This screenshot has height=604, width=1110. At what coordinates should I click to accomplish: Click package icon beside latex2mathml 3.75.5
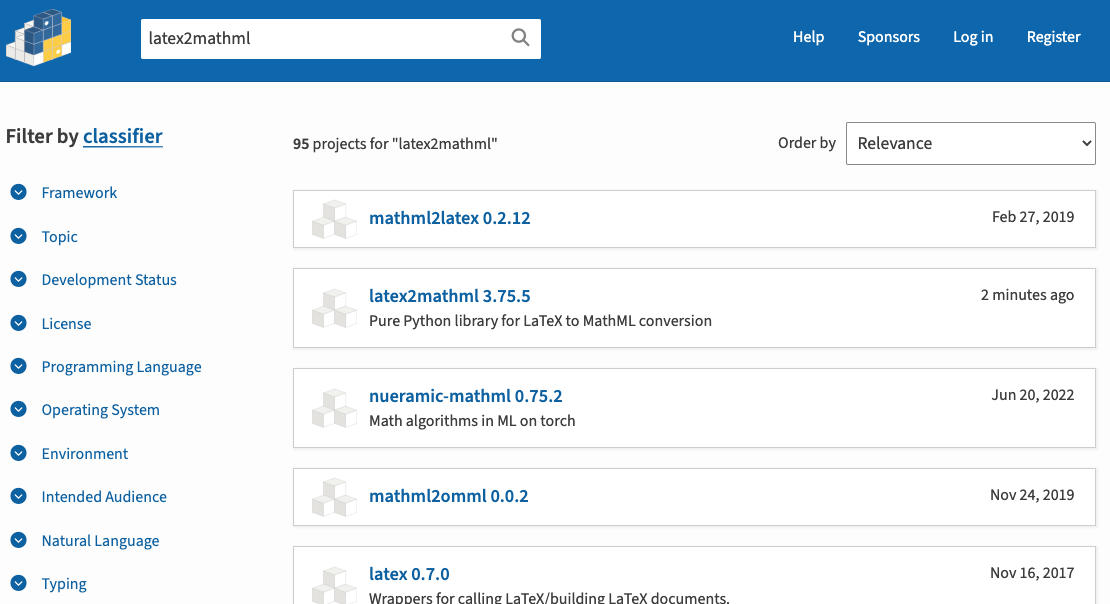coord(334,309)
